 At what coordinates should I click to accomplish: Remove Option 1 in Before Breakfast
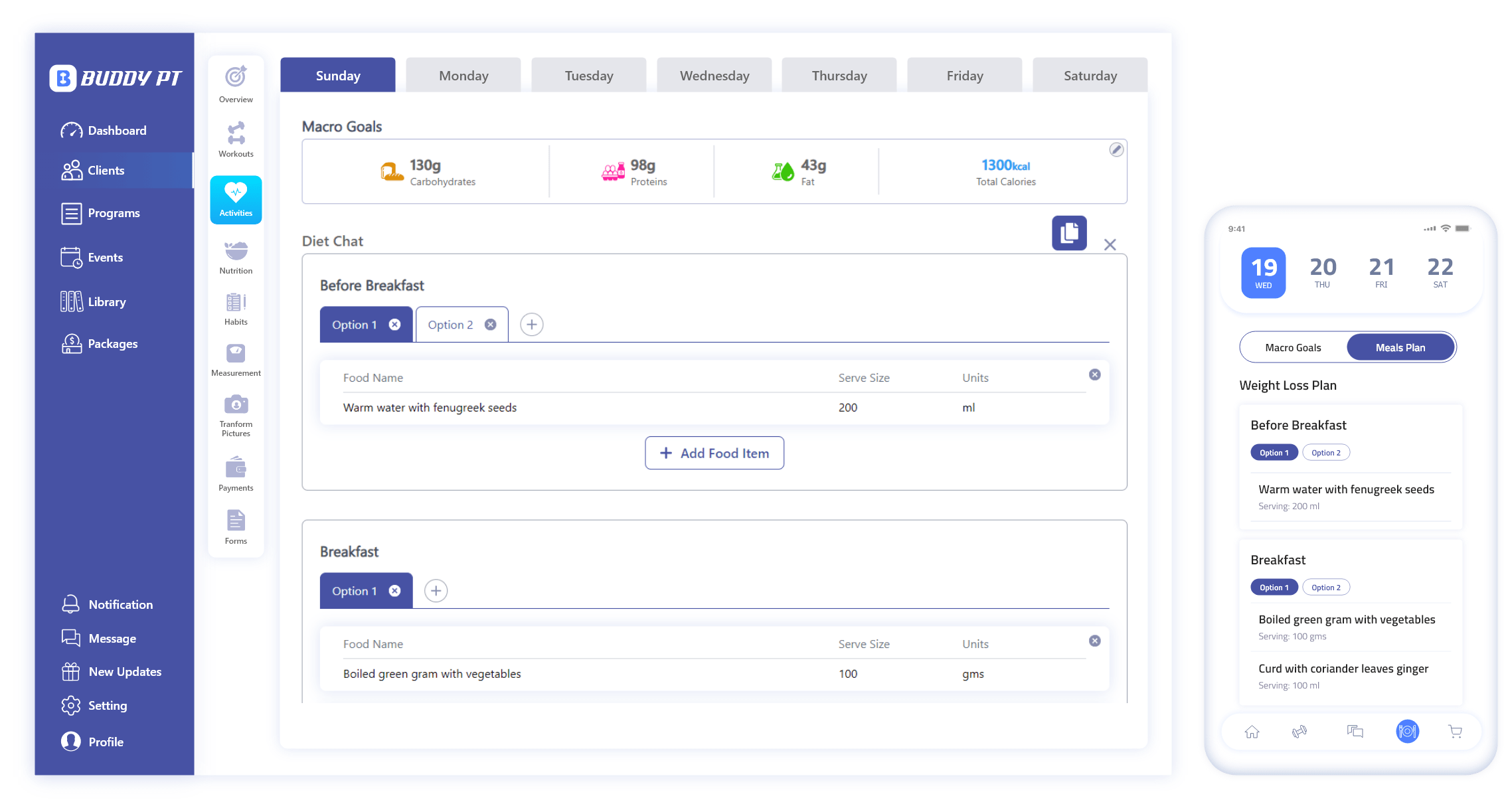pyautogui.click(x=394, y=325)
